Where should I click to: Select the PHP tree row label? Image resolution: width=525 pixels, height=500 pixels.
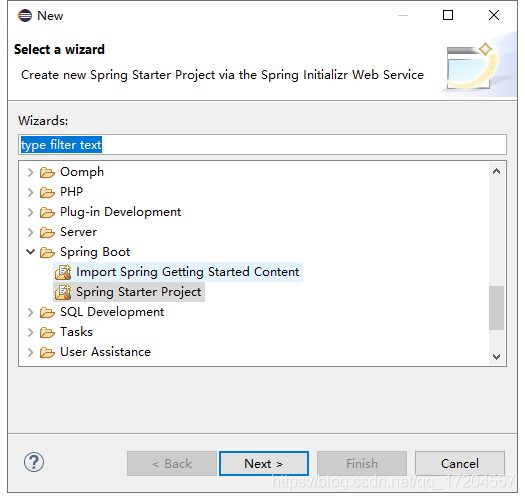click(72, 192)
